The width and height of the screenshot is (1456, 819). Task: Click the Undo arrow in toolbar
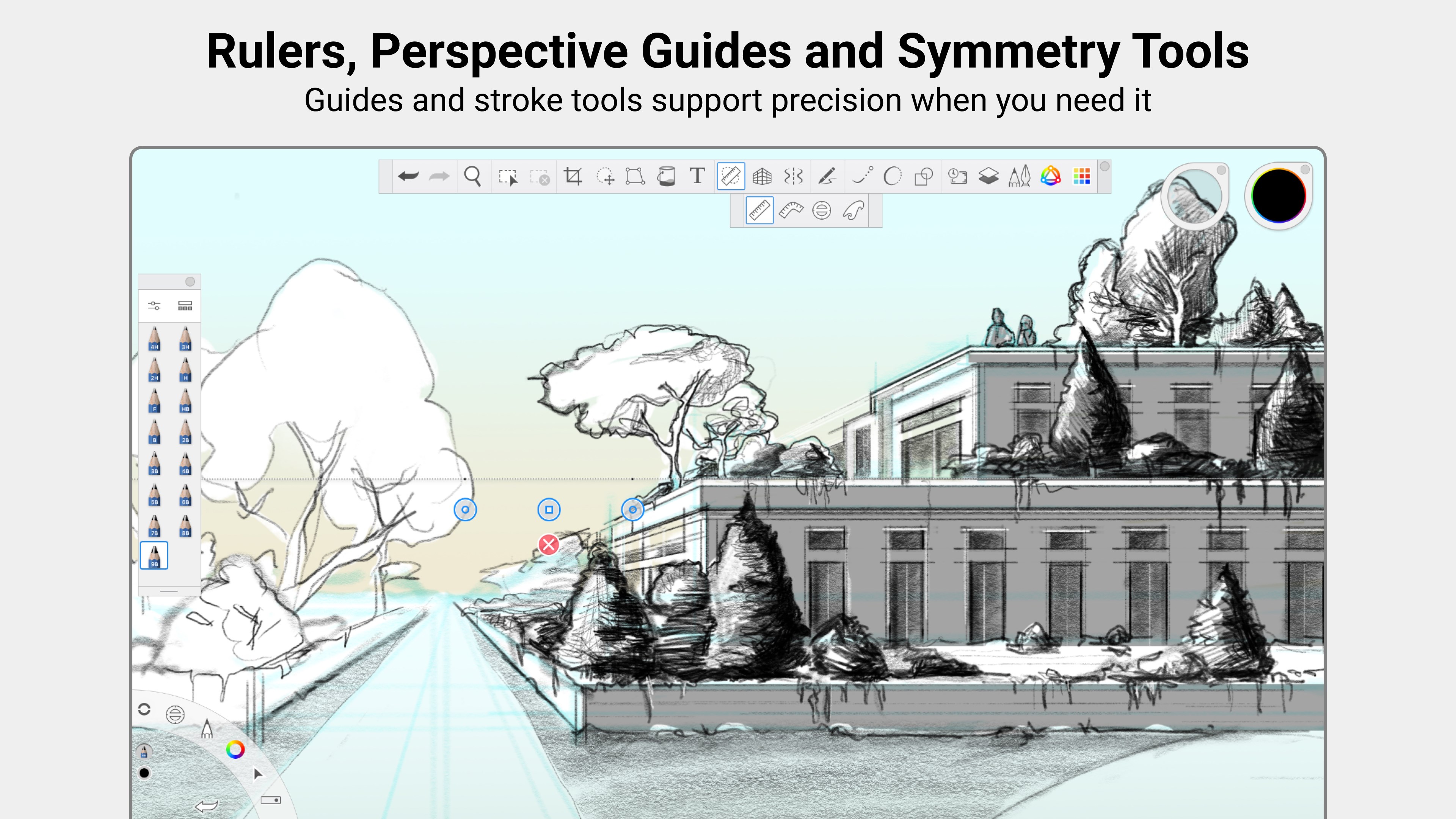tap(408, 176)
